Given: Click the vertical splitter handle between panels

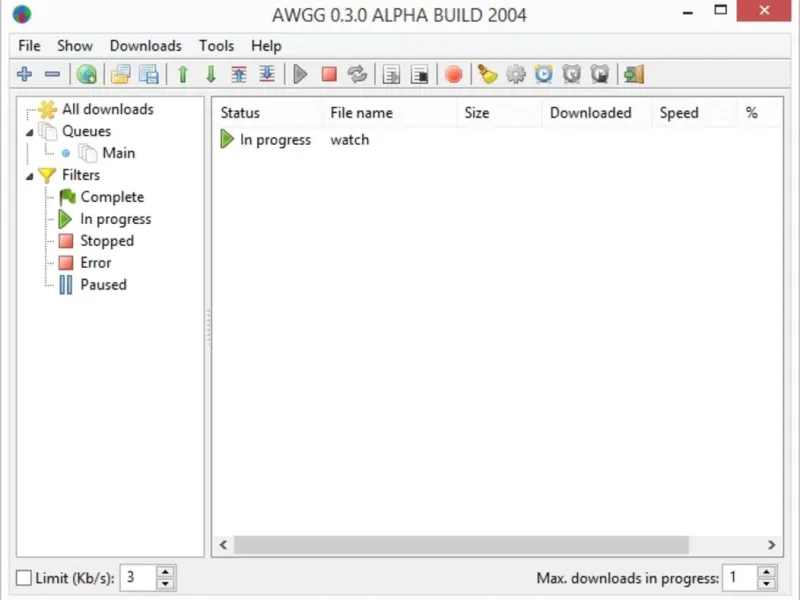Looking at the screenshot, I should [208, 327].
